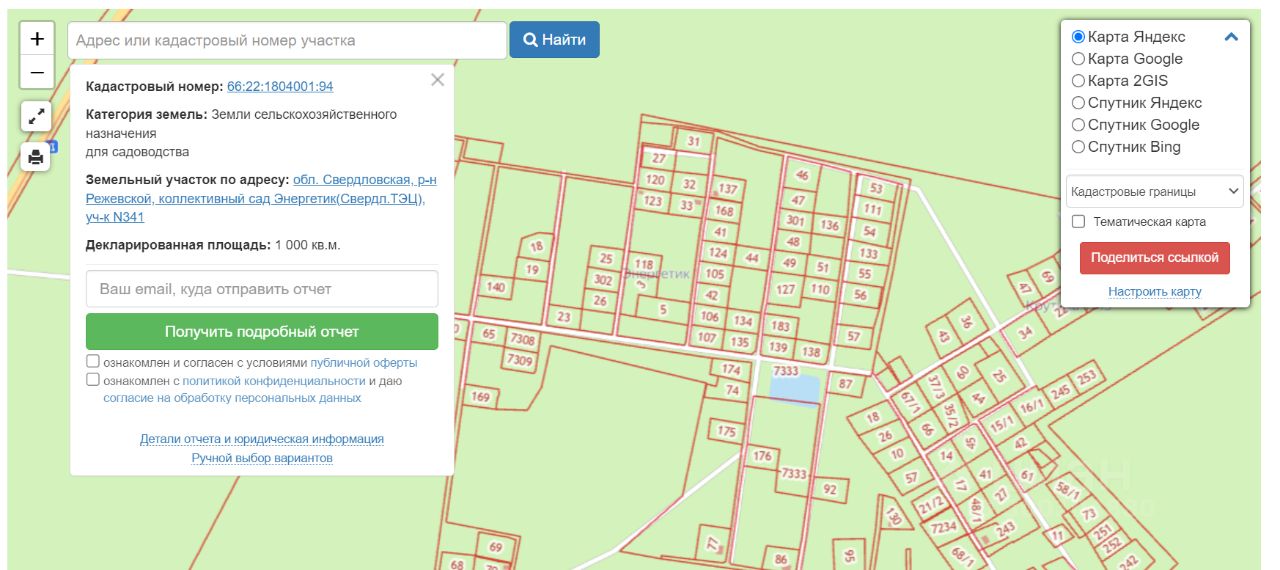Choose the Карта 2GIS map layer

(1078, 81)
